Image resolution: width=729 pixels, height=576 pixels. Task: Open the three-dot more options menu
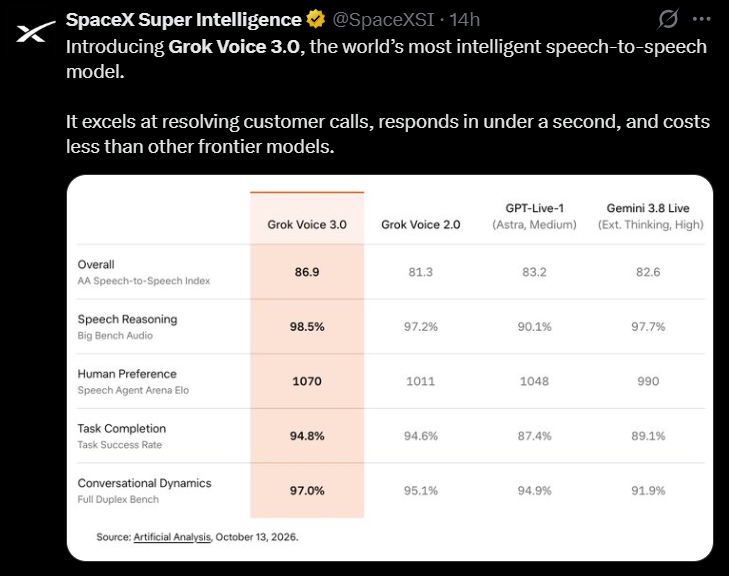pyautogui.click(x=702, y=20)
